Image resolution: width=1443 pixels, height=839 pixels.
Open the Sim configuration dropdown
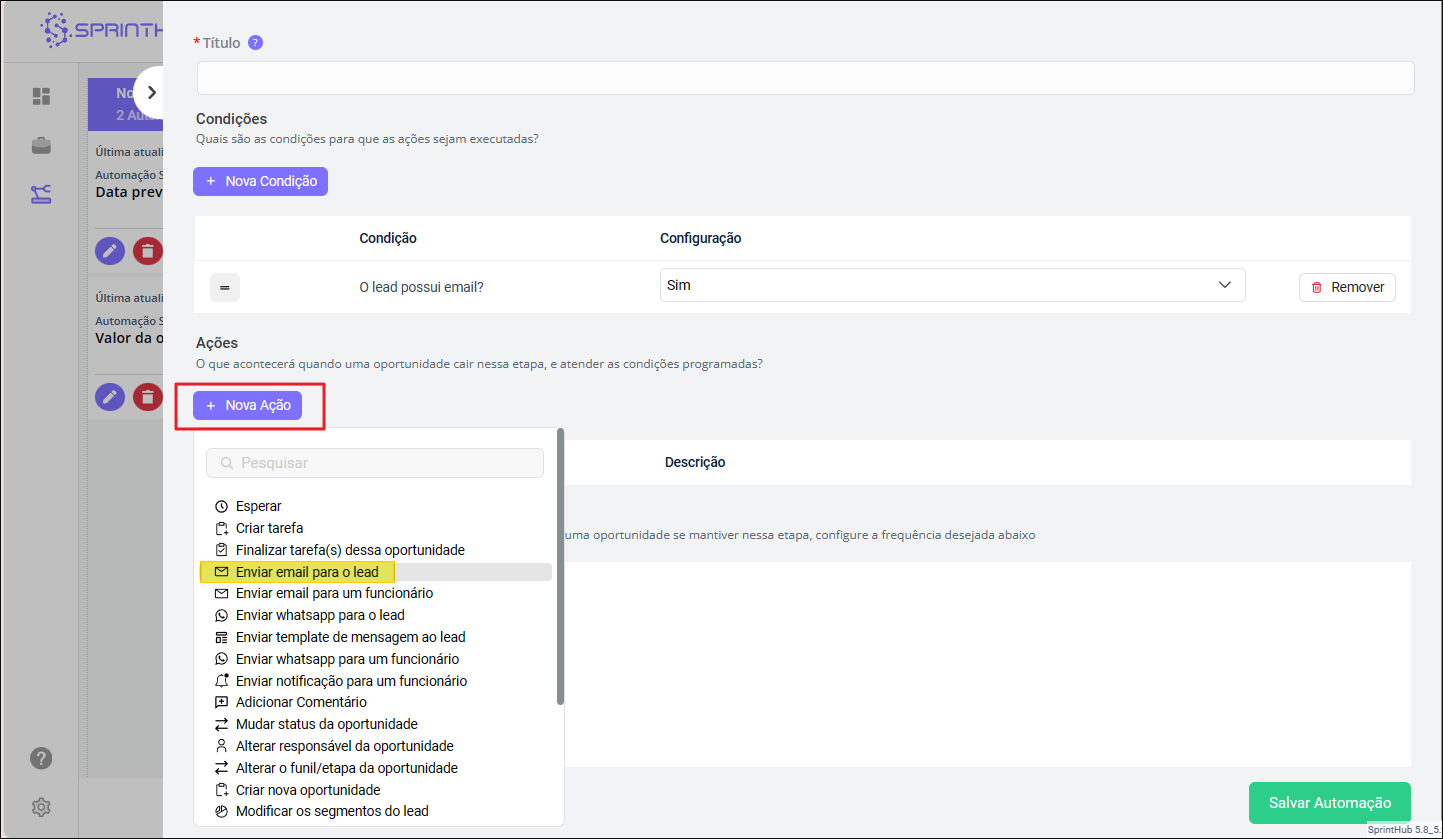(x=952, y=285)
